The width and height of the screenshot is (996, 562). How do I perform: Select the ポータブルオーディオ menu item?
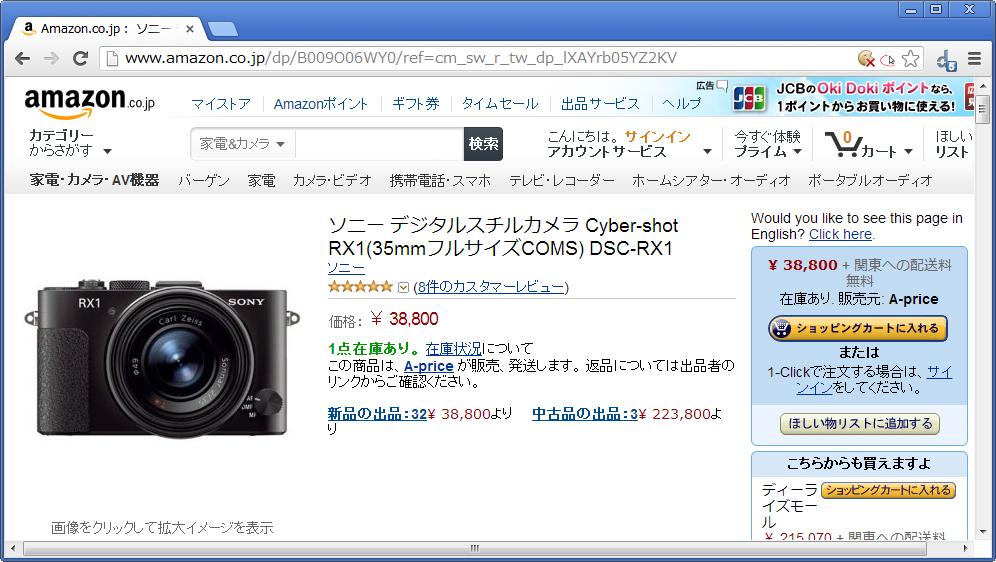tap(870, 180)
